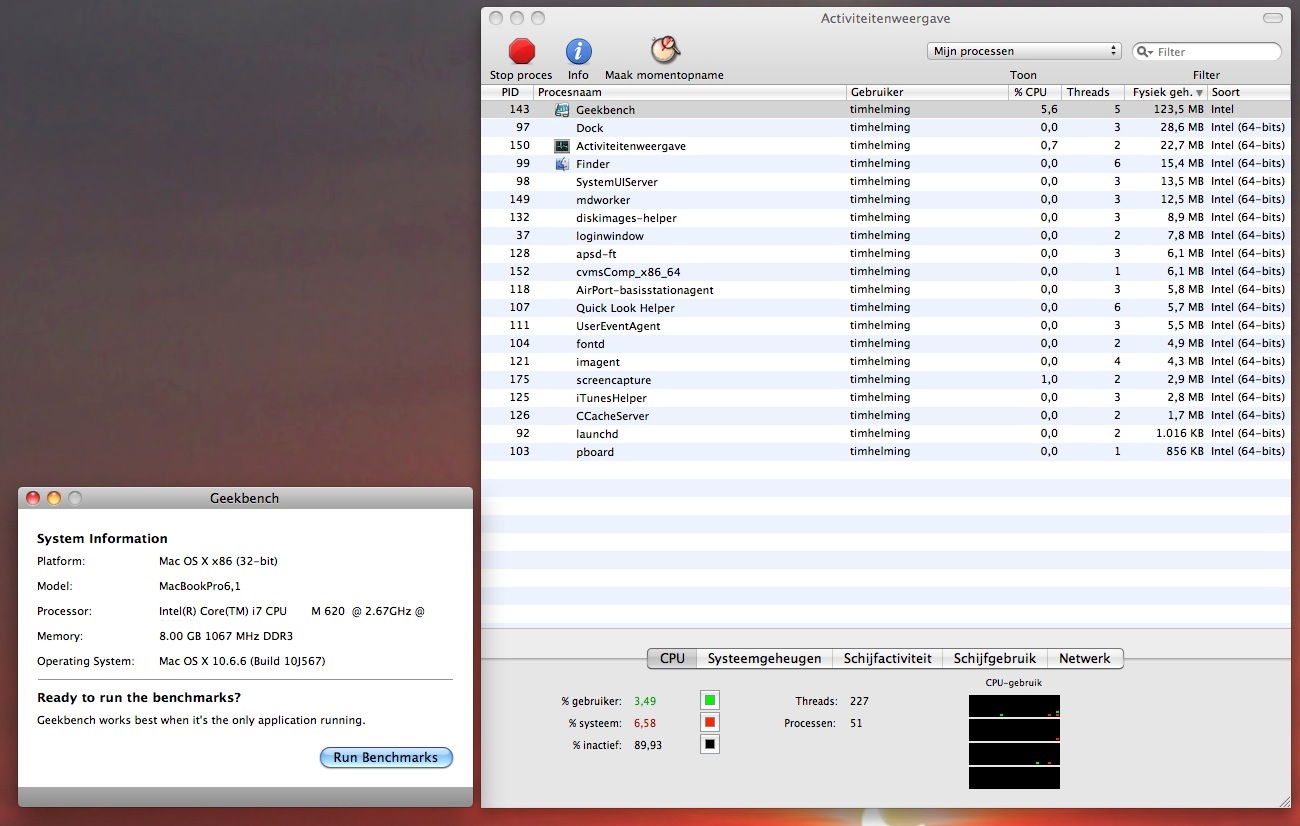
Task: Sort by Procesnaam column header
Action: [690, 92]
